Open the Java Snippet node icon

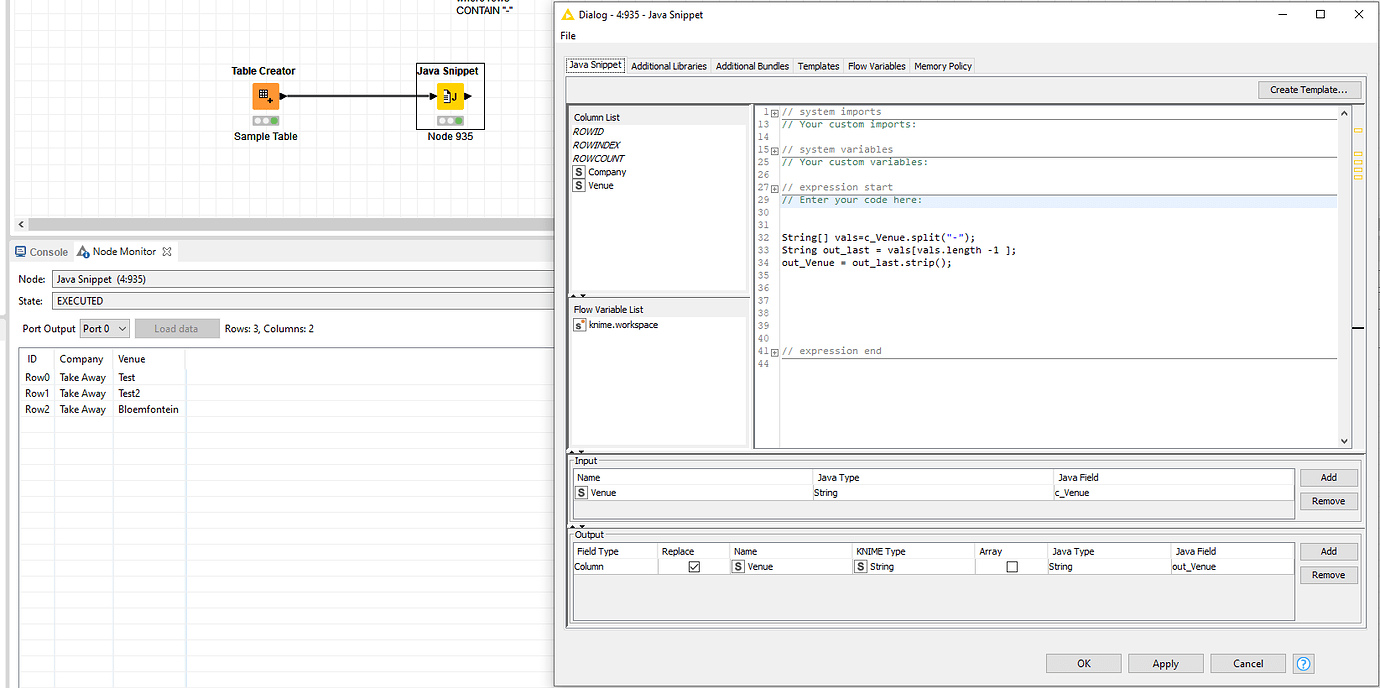tap(448, 96)
